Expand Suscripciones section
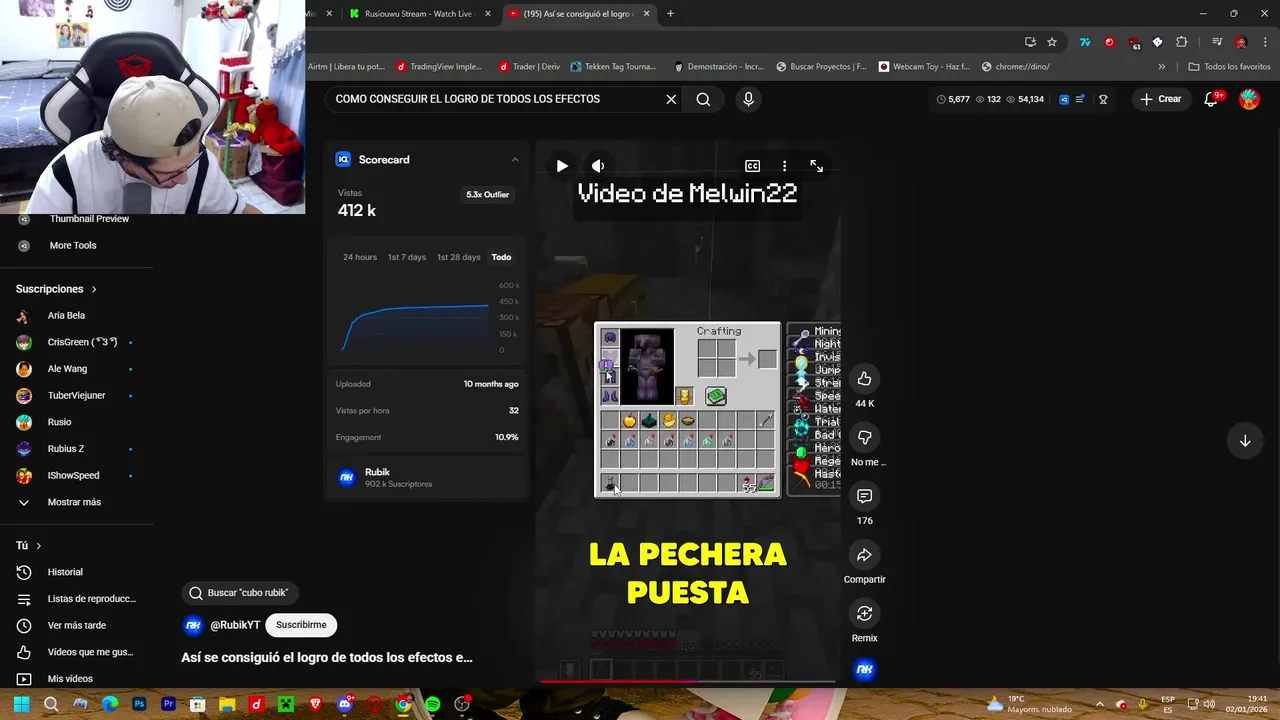1280x720 pixels. coord(56,289)
